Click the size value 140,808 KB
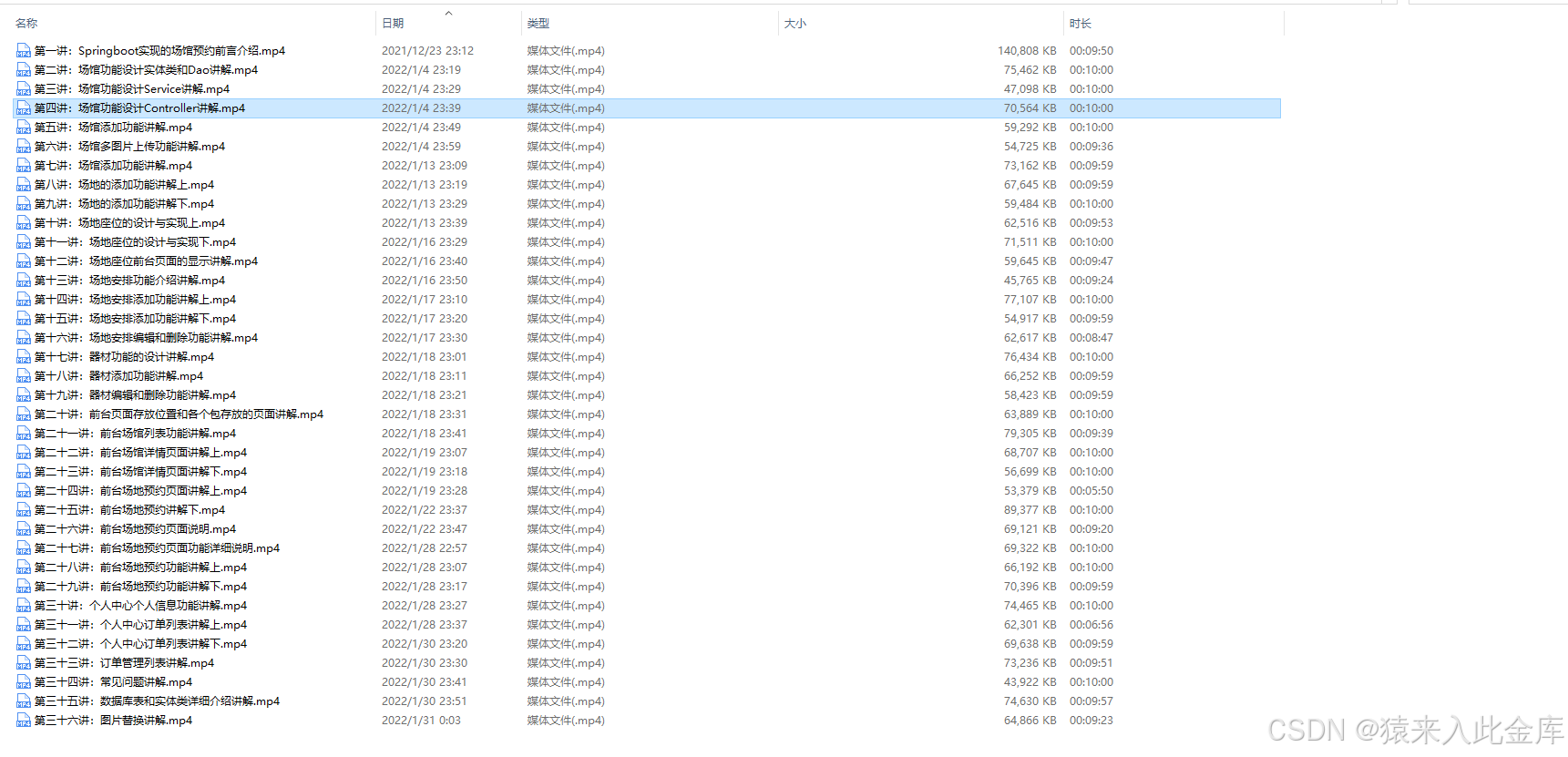Viewport: 1568px width, 757px height. [1027, 51]
